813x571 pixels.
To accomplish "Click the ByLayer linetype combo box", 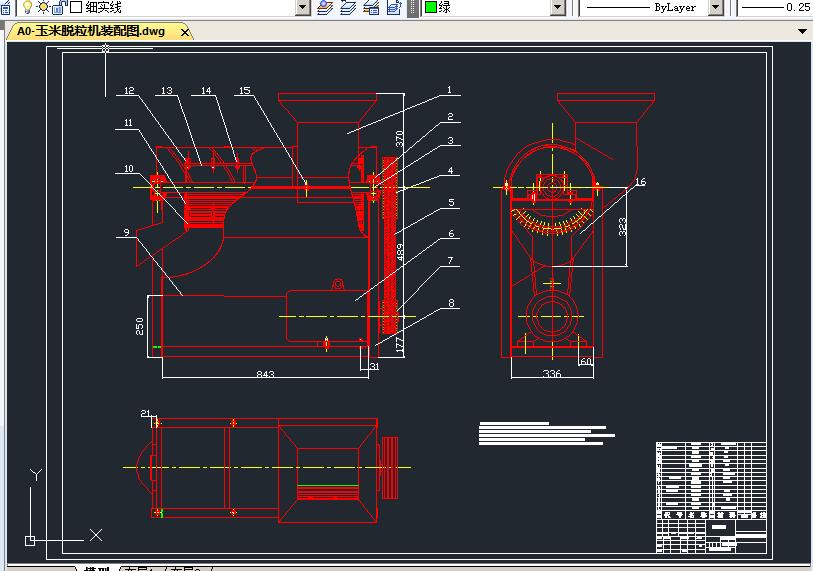I will 651,7.
